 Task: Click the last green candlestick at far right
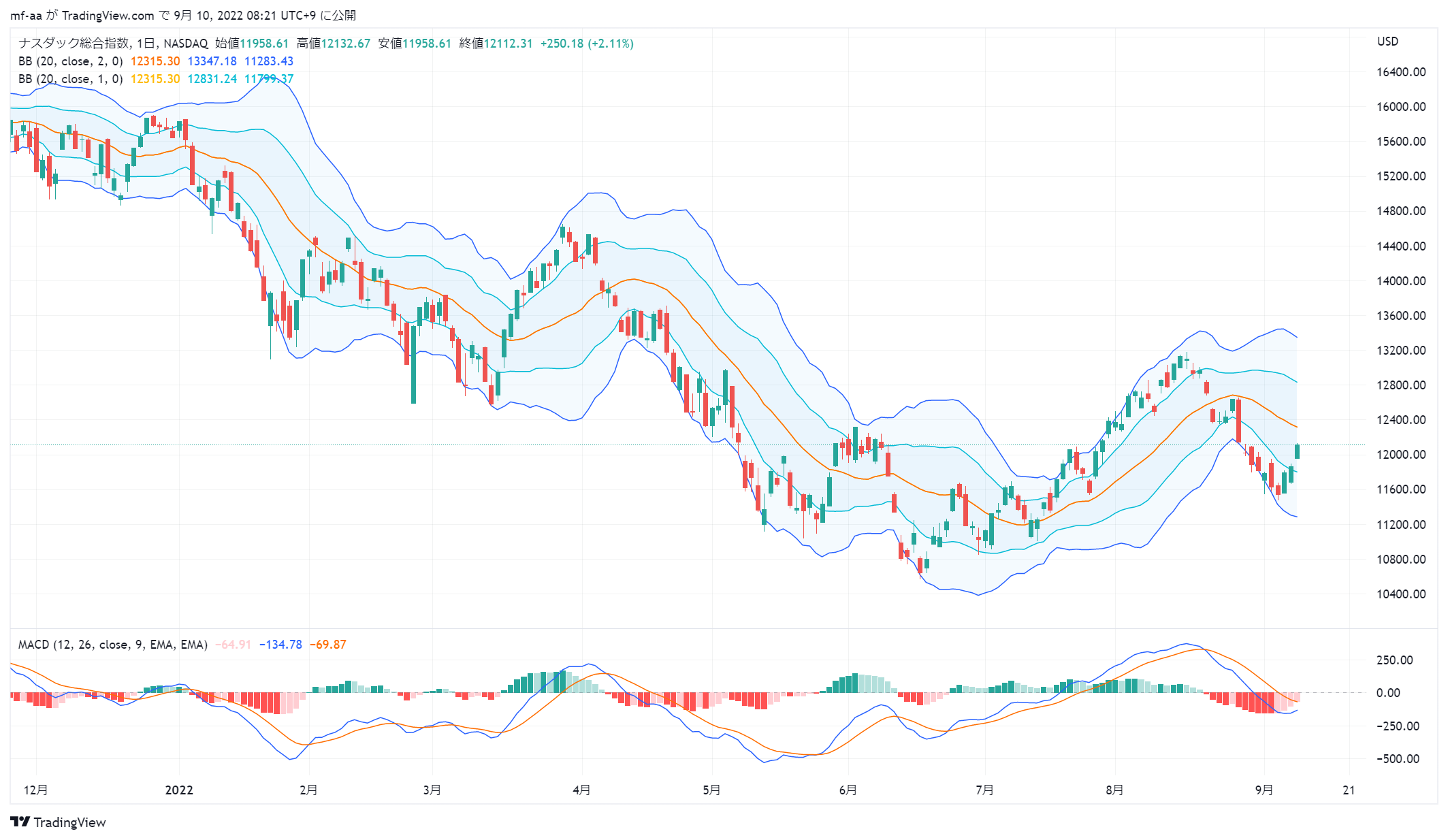coord(1297,451)
